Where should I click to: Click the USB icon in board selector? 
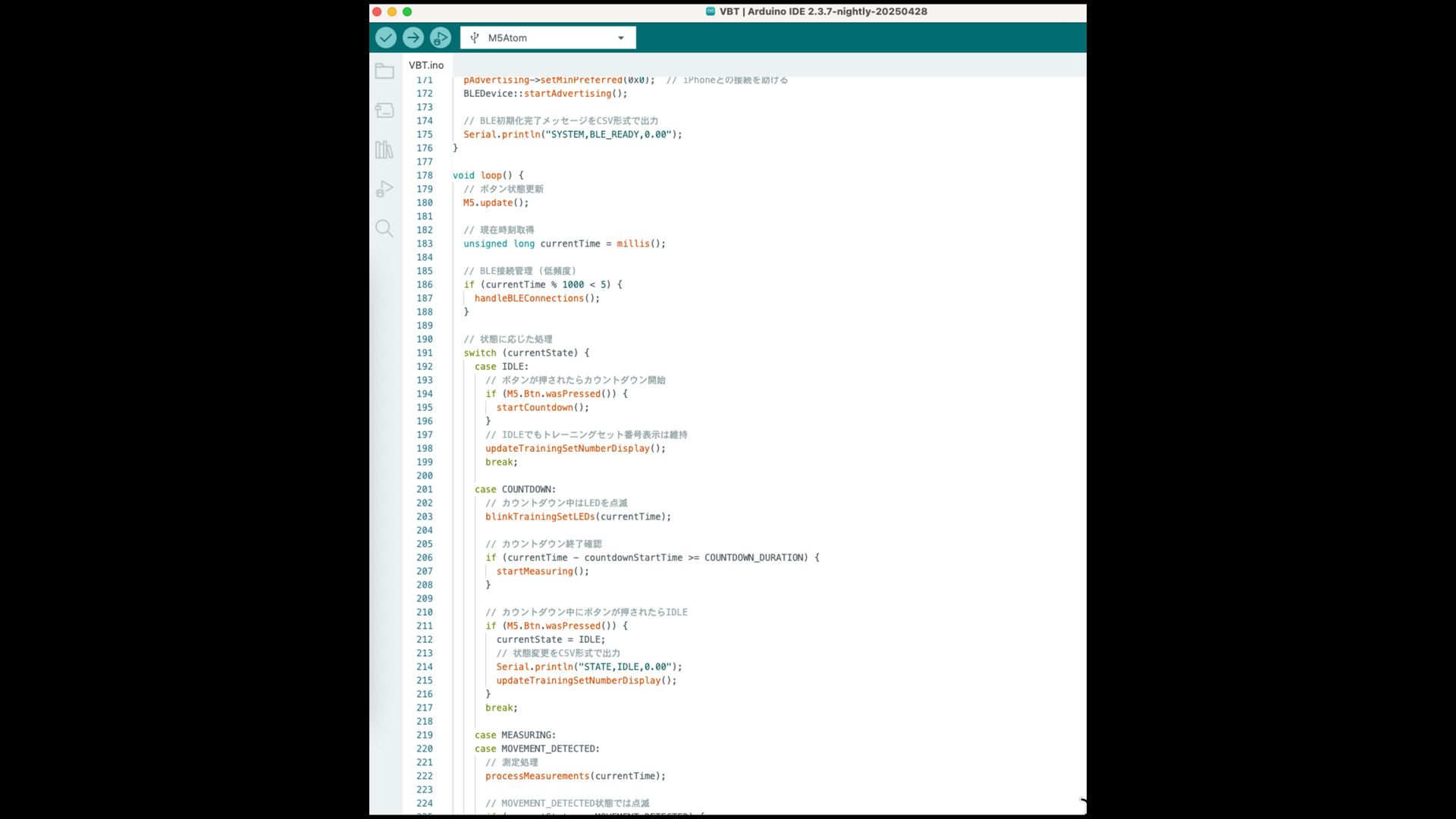475,38
